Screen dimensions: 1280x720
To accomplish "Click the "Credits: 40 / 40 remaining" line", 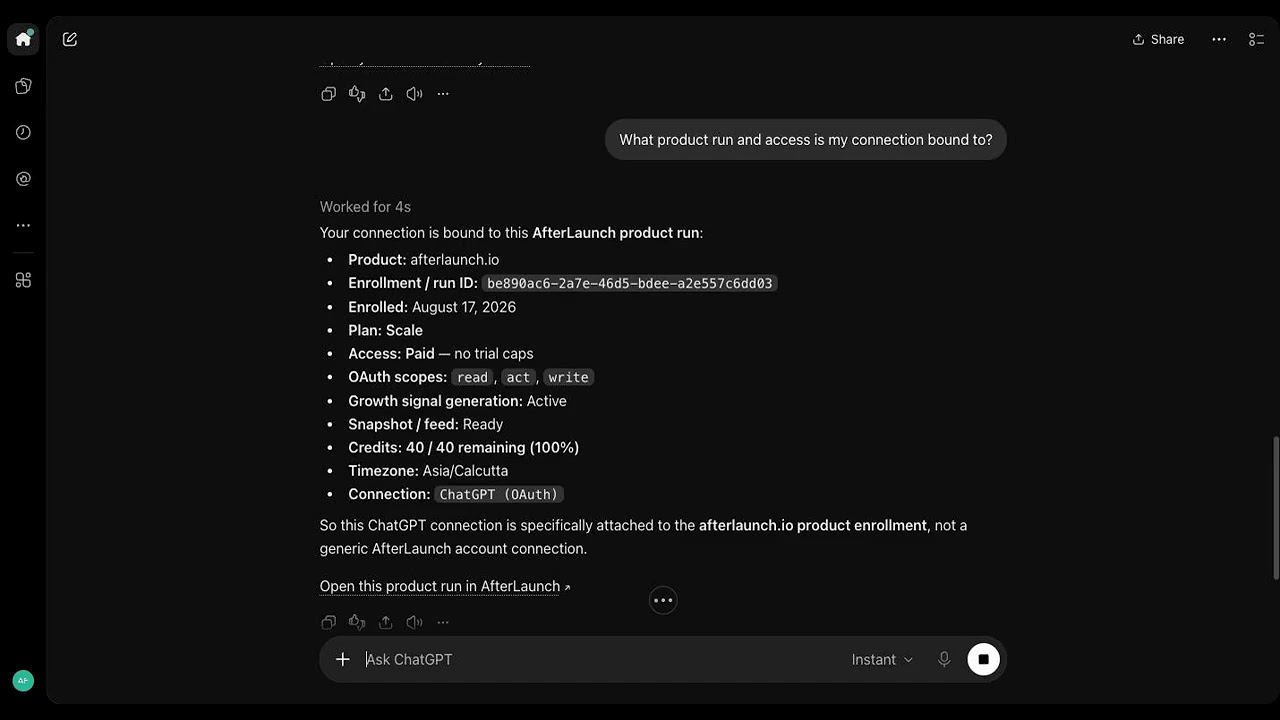I will 464,448.
